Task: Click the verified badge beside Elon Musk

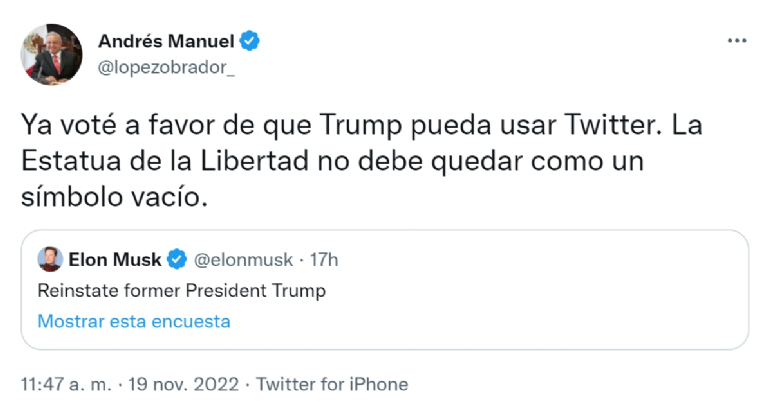Action: (x=176, y=260)
